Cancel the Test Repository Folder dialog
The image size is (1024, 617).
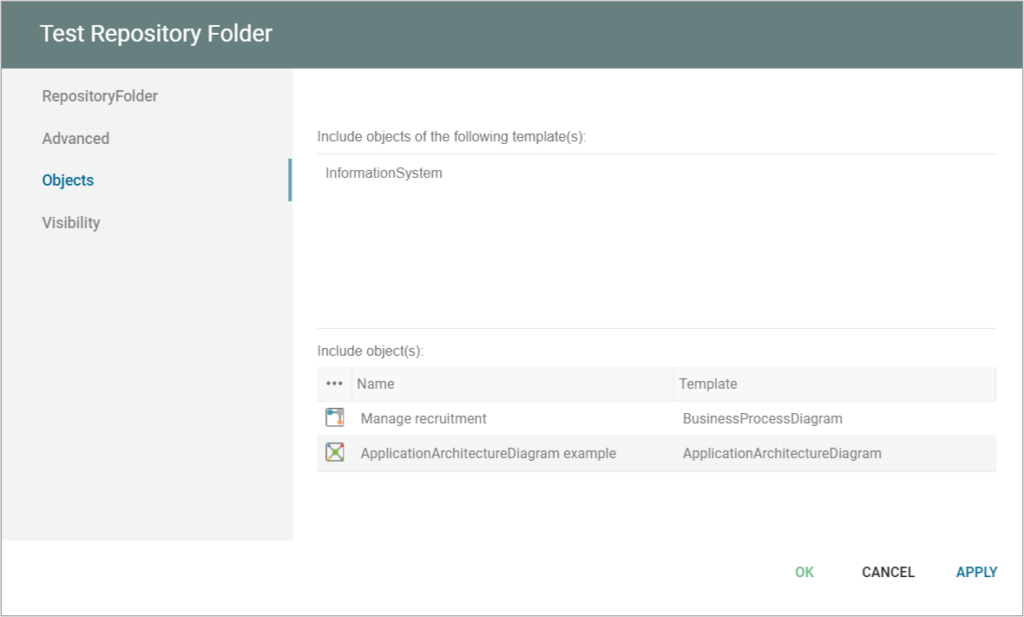click(x=887, y=572)
